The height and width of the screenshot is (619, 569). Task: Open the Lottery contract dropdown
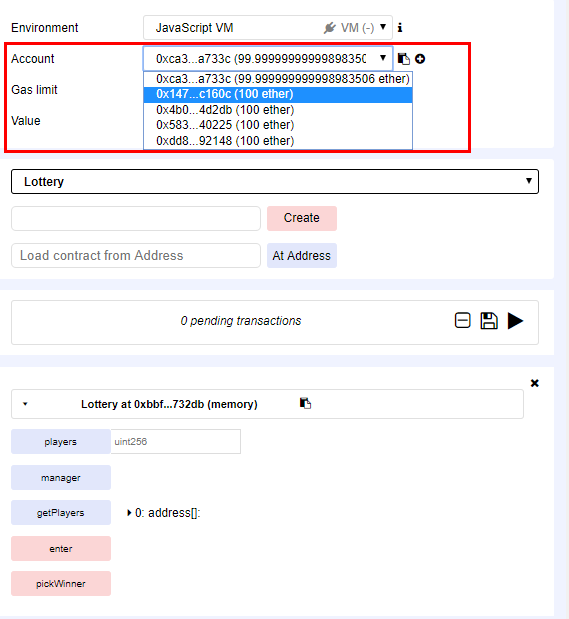click(275, 182)
